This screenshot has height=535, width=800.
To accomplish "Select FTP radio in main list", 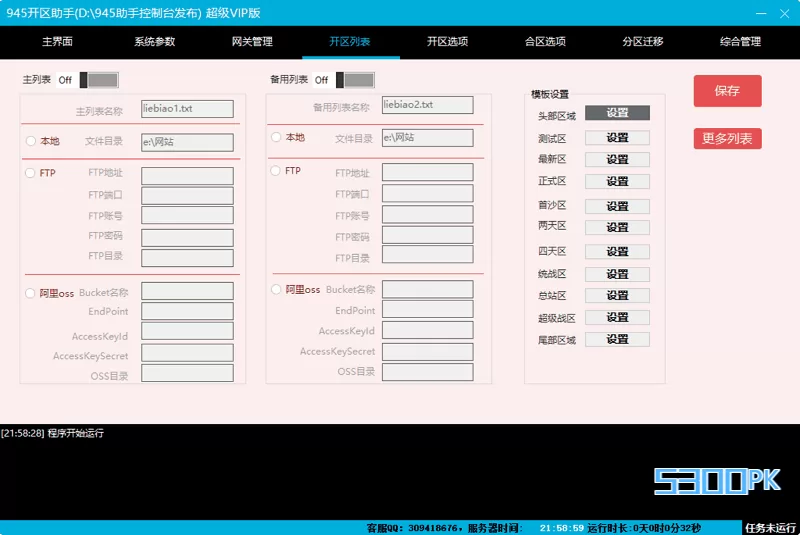I will 30,173.
